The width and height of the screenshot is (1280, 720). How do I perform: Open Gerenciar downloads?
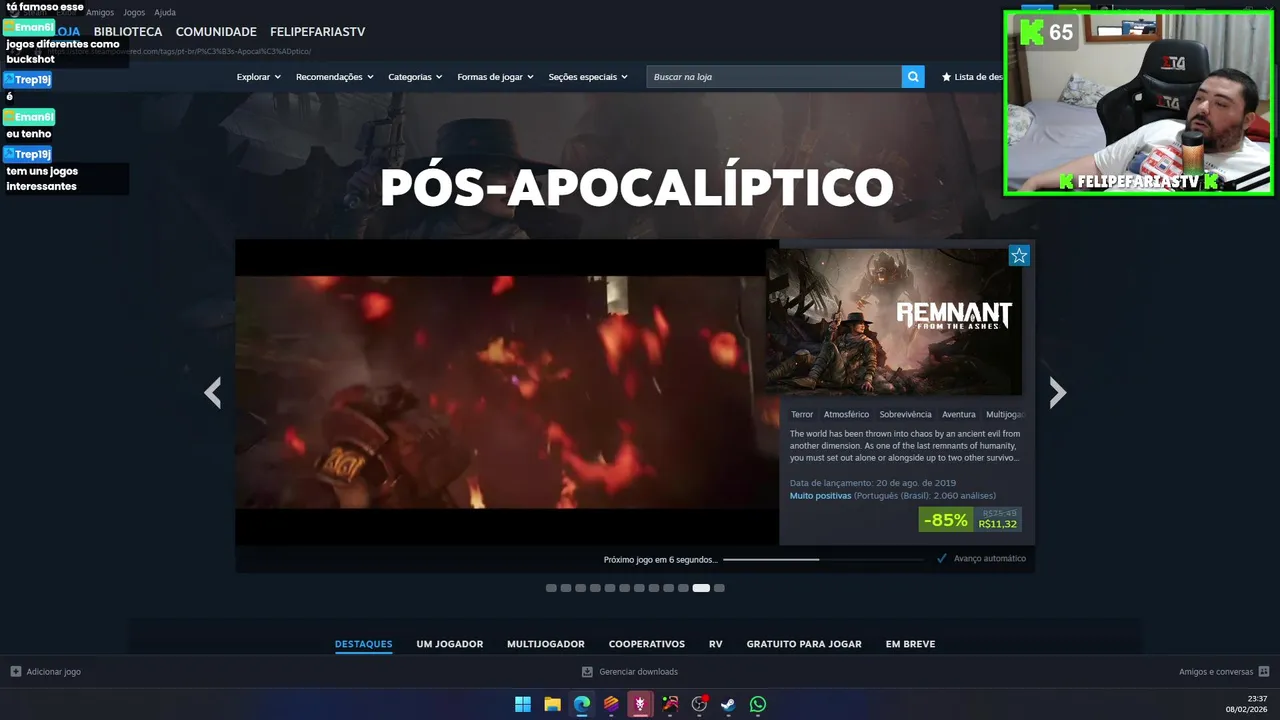pos(638,672)
